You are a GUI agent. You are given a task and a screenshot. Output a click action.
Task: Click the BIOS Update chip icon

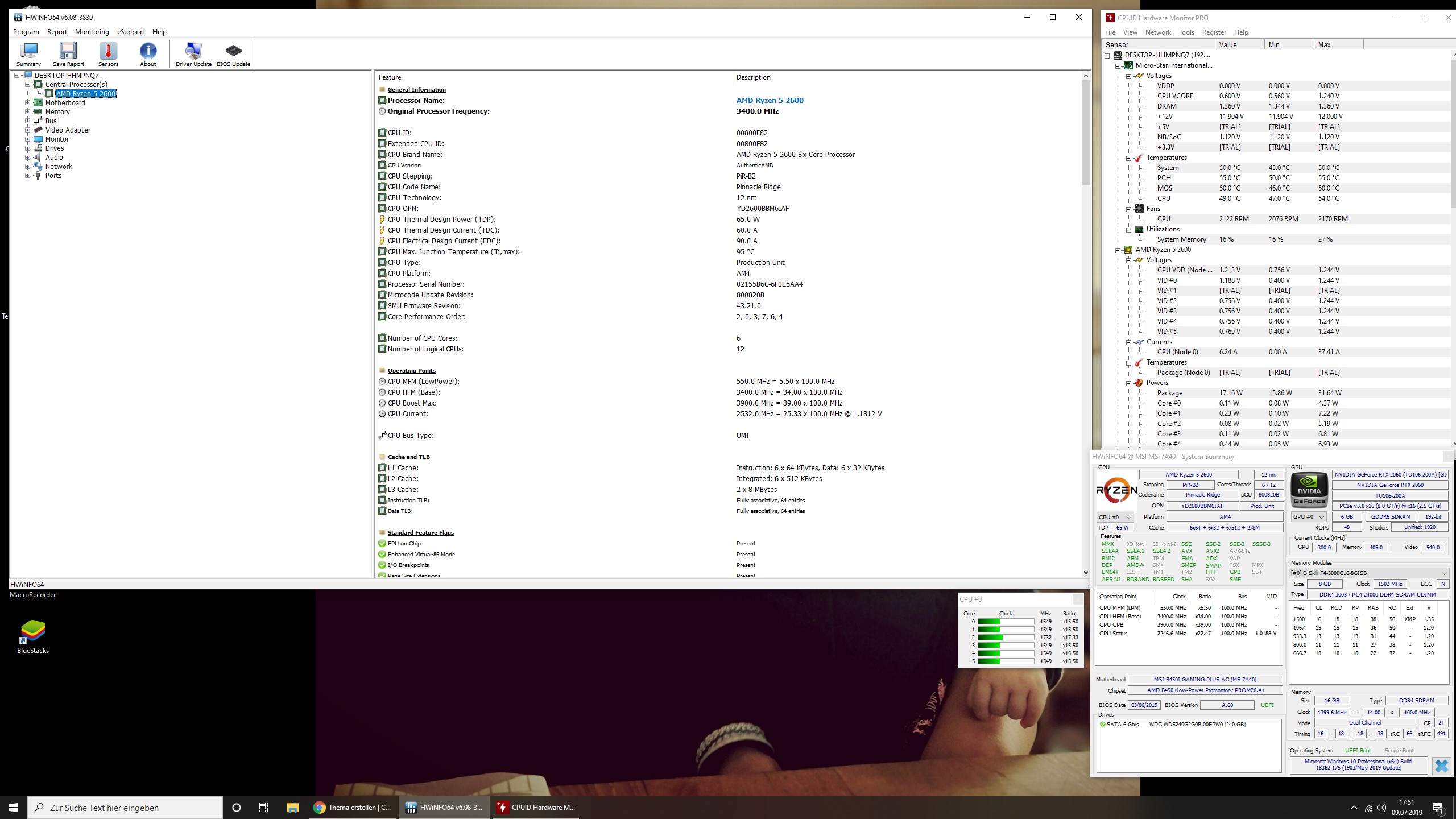[233, 53]
